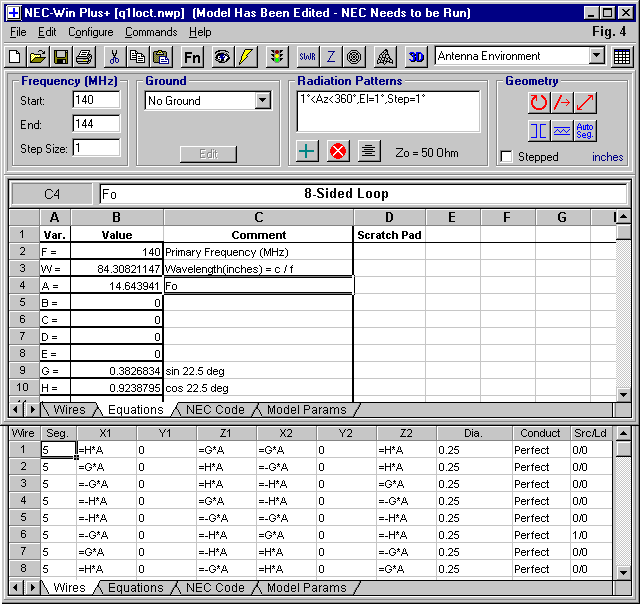
Task: Click the Rotate geometry icon
Action: (539, 102)
